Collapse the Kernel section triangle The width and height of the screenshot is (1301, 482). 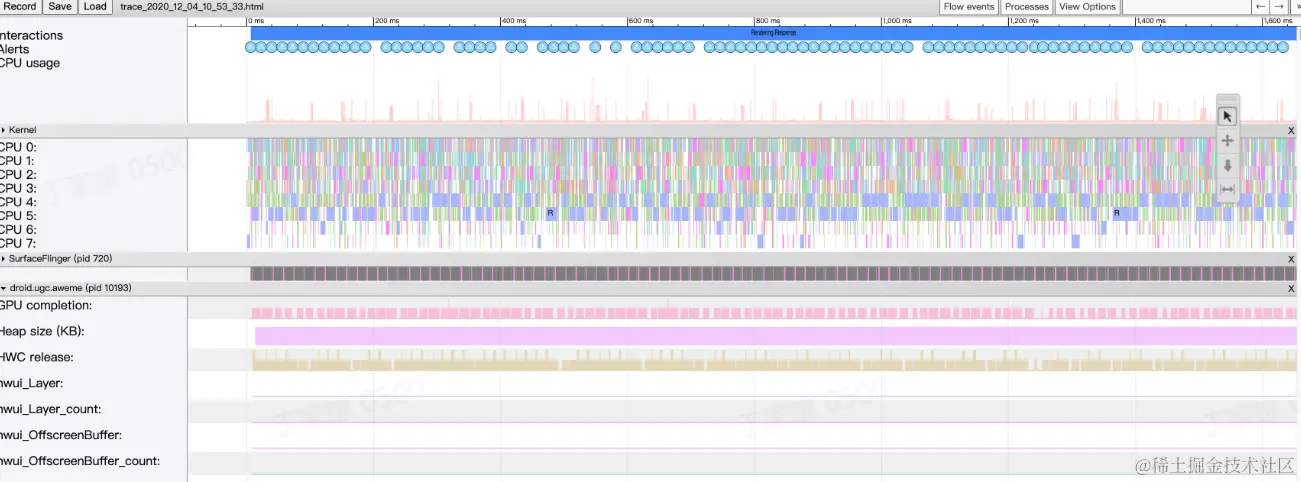point(4,130)
